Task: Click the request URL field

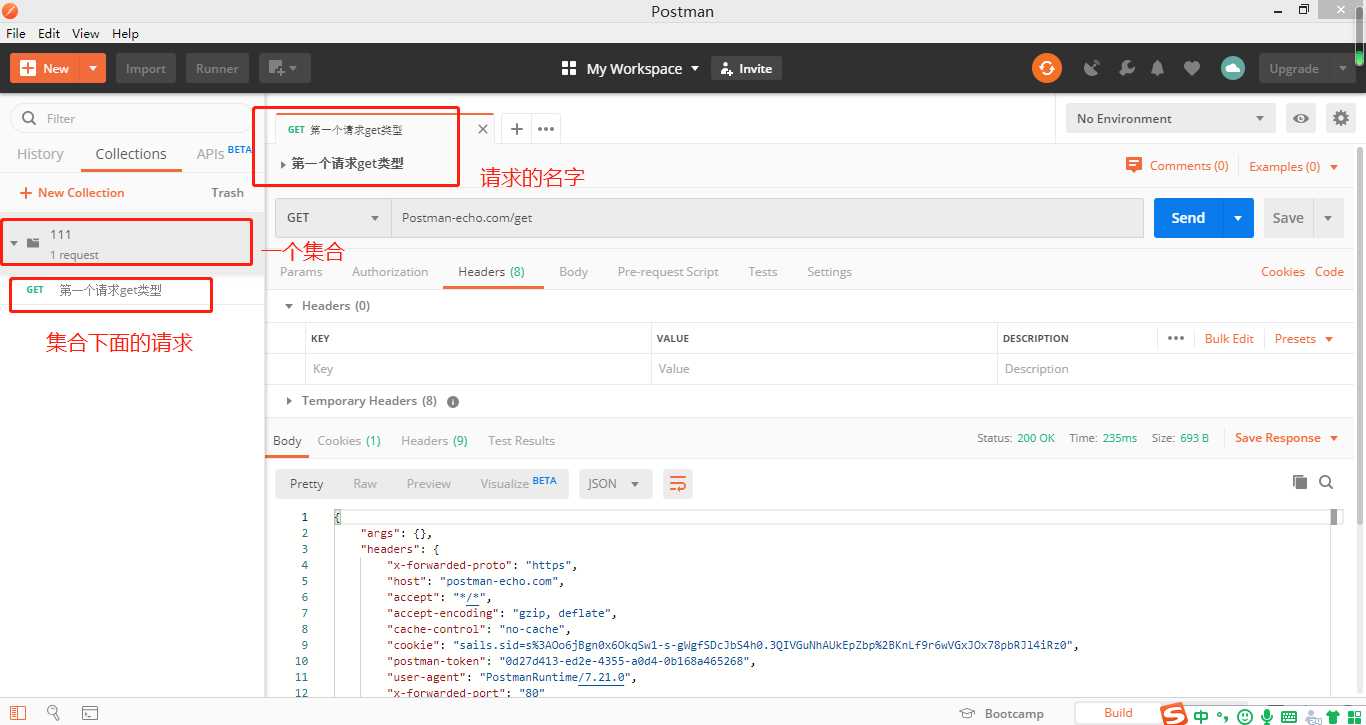Action: tap(767, 217)
